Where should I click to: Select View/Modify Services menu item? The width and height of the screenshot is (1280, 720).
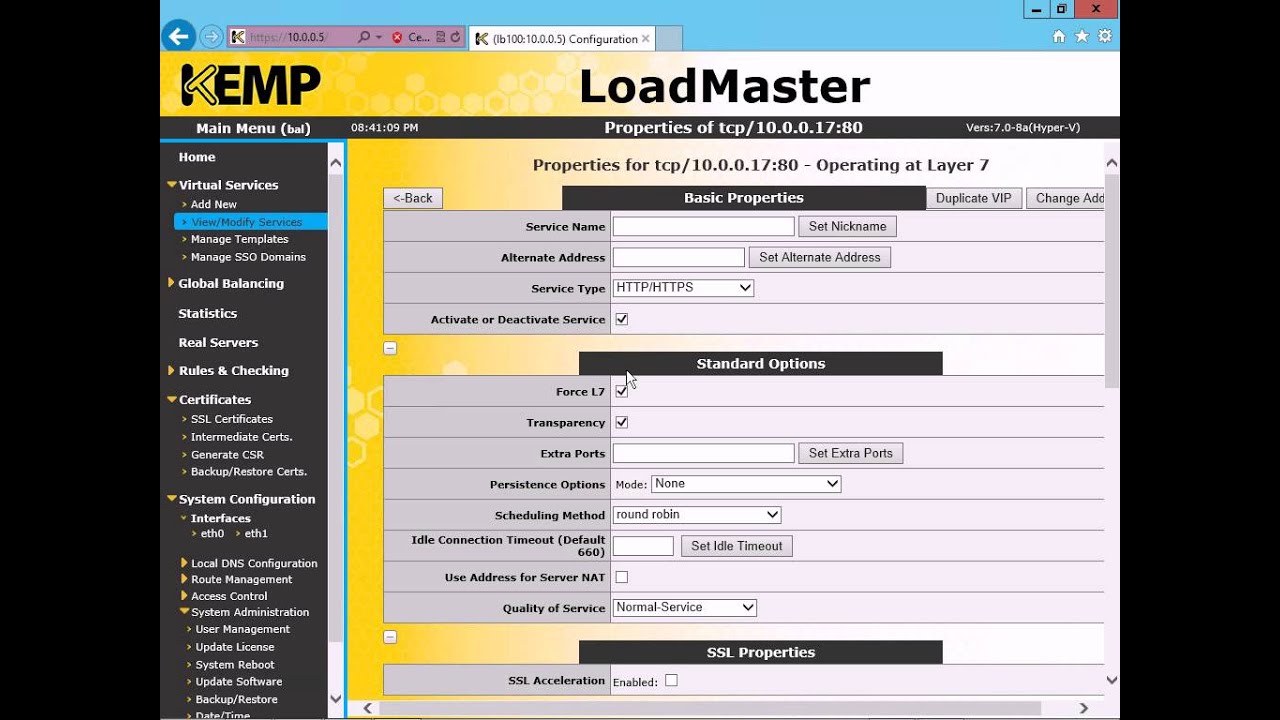pyautogui.click(x=247, y=222)
